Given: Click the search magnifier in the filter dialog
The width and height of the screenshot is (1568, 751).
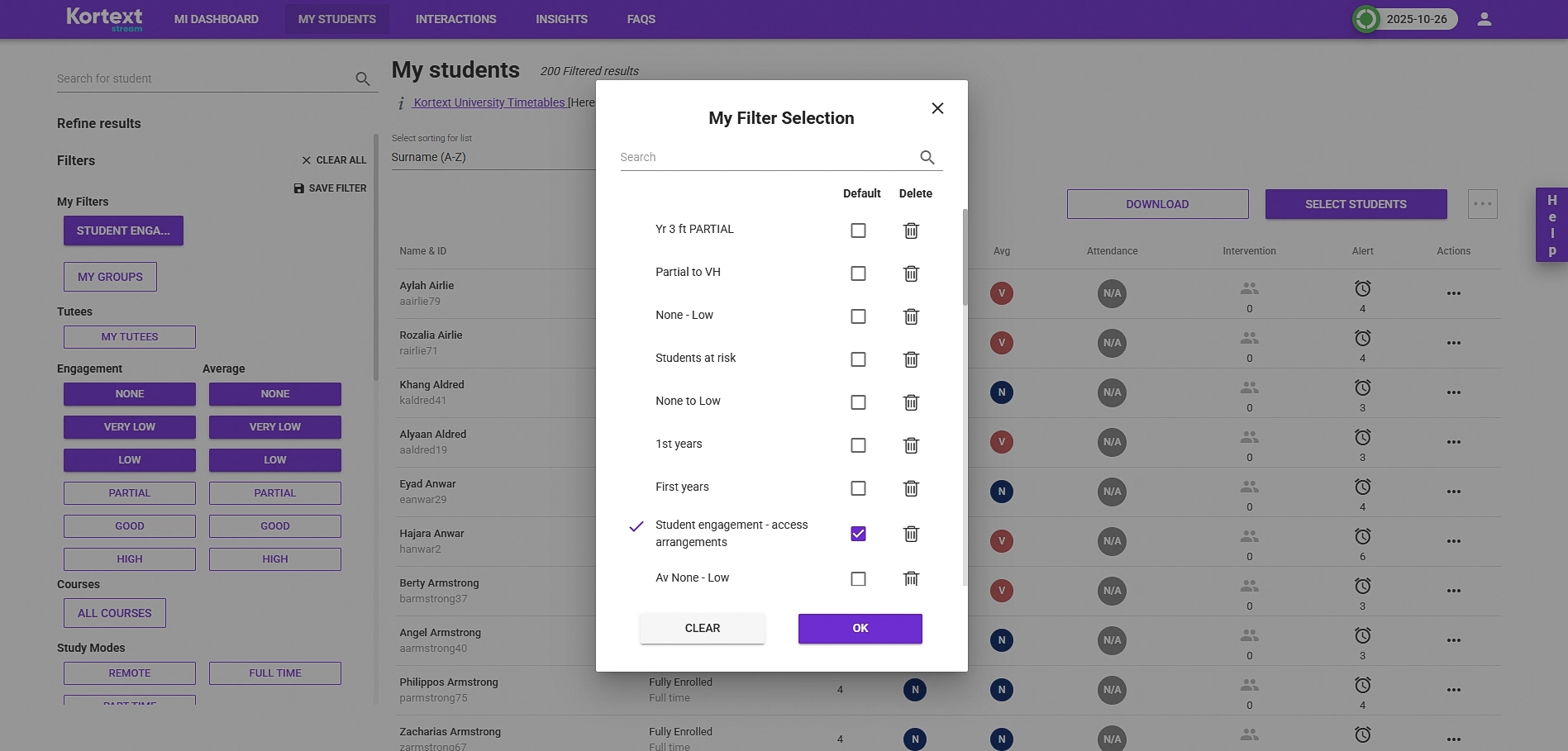Looking at the screenshot, I should click(926, 157).
